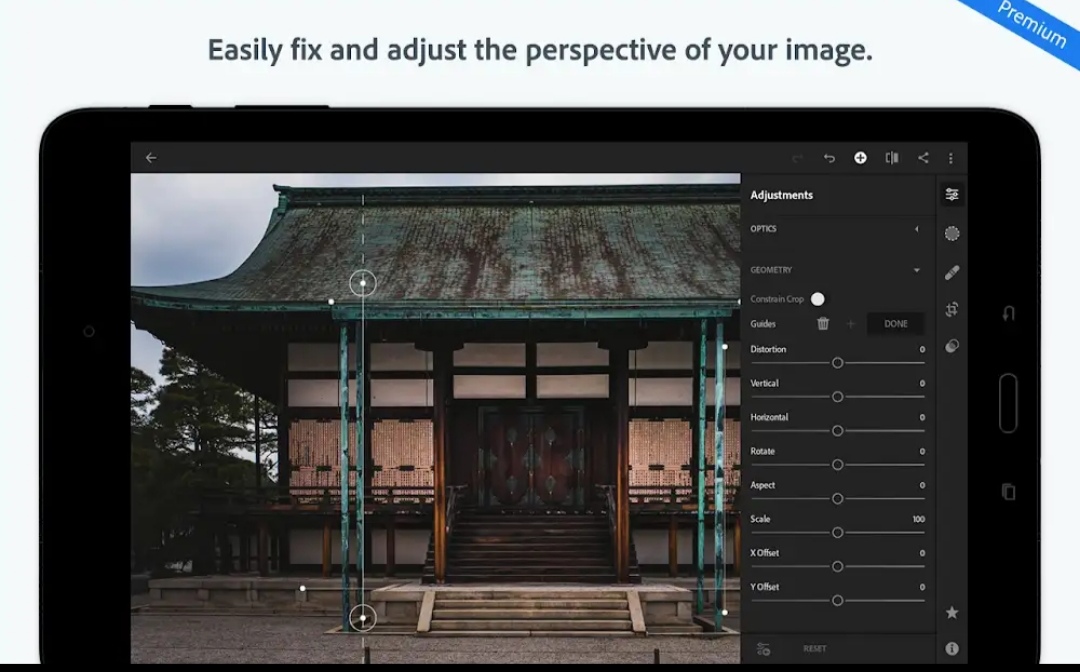
Task: Open the star rating panel
Action: tap(952, 612)
